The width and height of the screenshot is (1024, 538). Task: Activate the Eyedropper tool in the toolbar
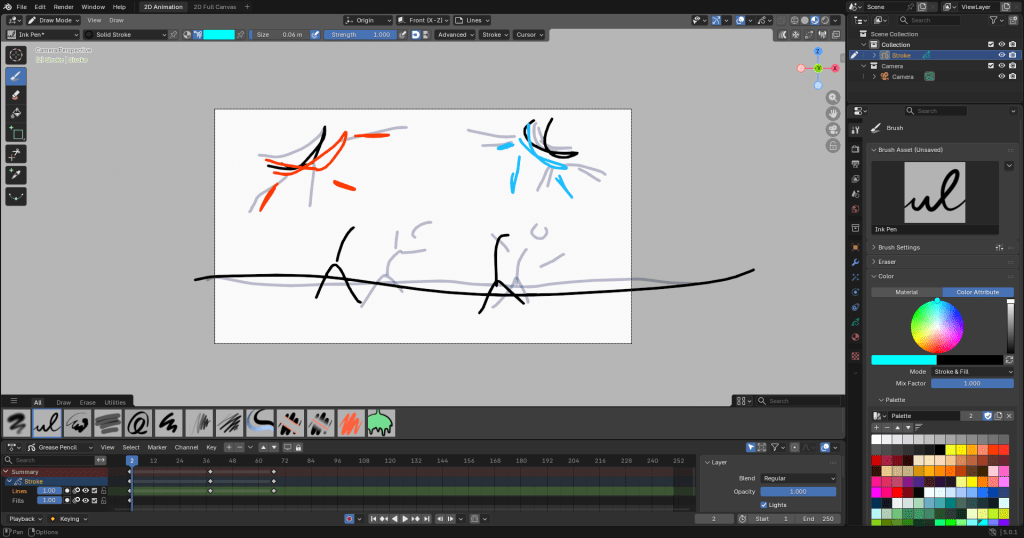coord(16,175)
